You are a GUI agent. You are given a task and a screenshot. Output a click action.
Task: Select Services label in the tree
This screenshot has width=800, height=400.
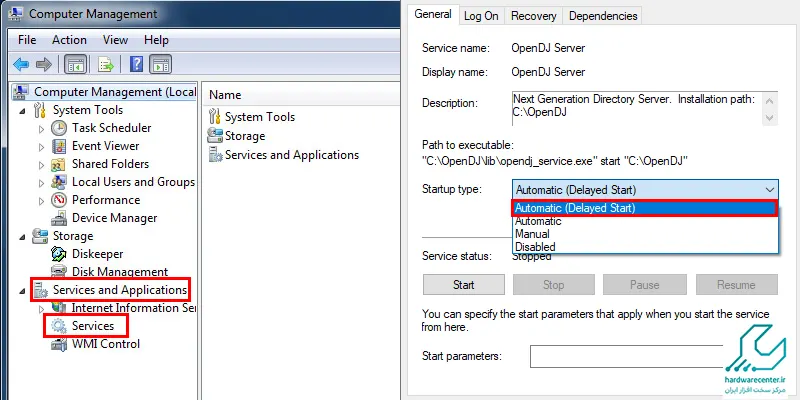point(93,326)
